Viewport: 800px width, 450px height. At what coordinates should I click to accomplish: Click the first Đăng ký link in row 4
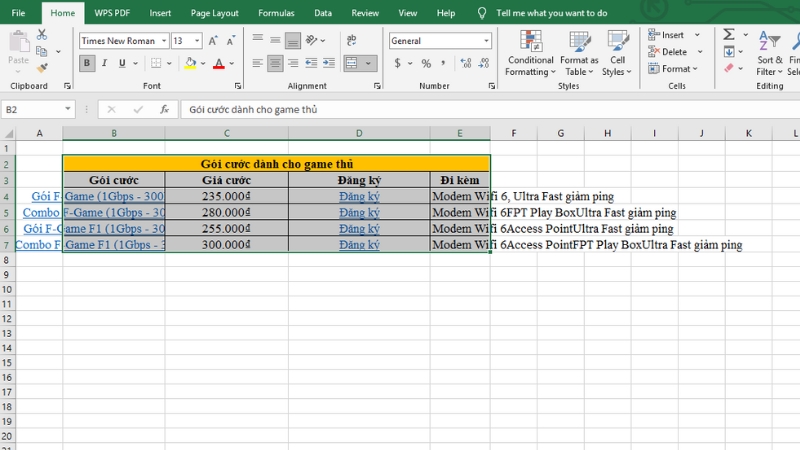coord(359,197)
